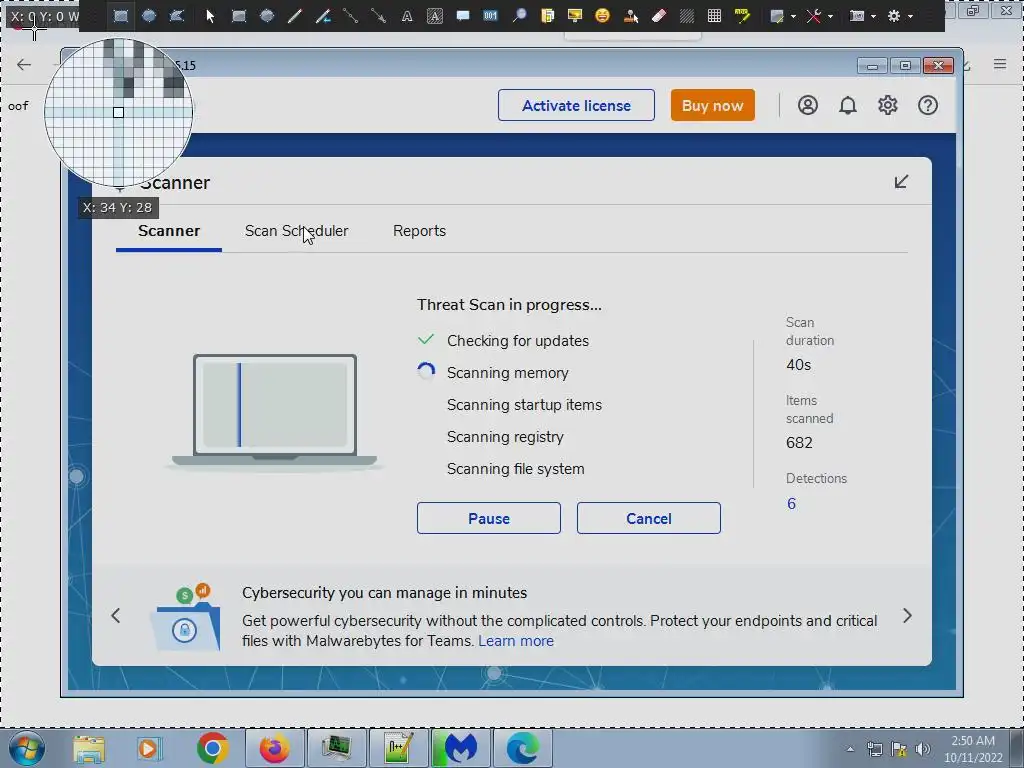Select the rectangular region capture tool

(x=121, y=16)
